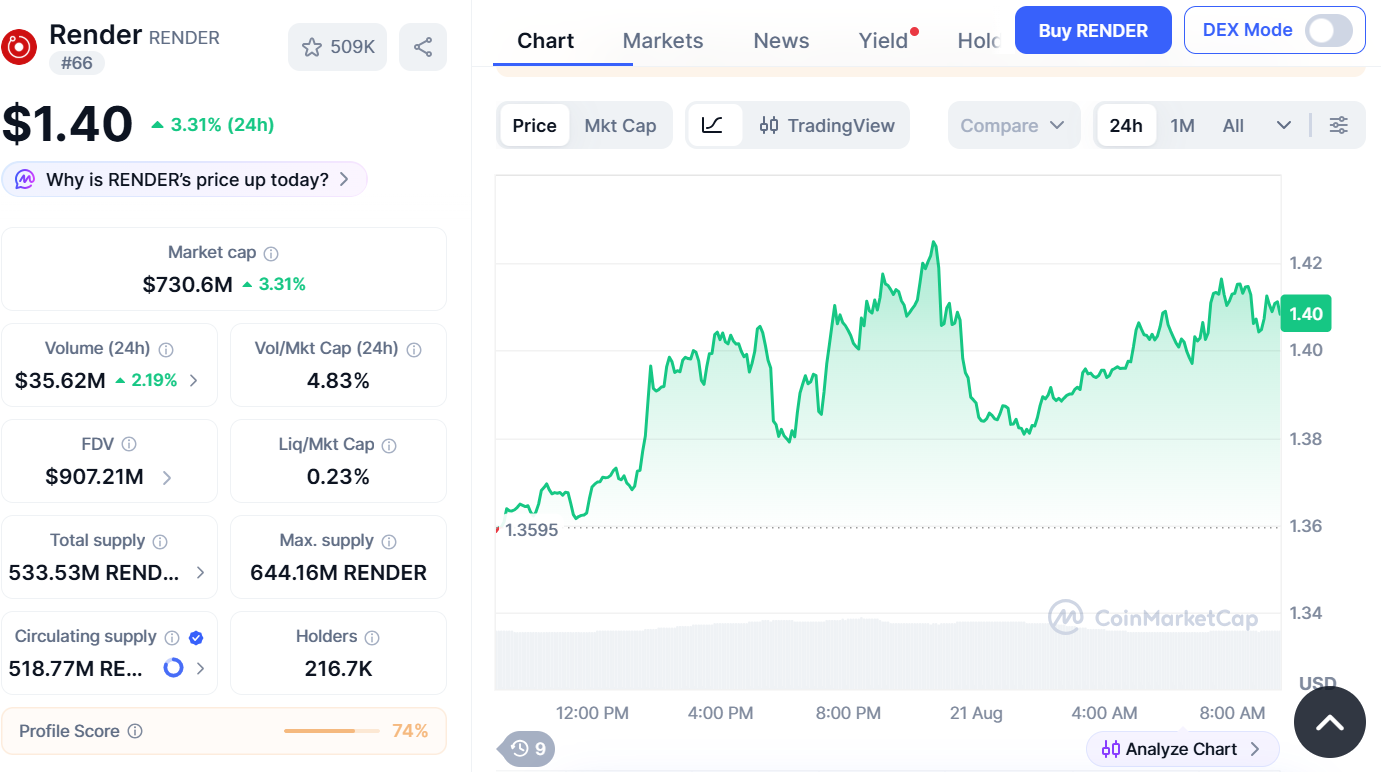The height and width of the screenshot is (772, 1381).
Task: Click the Vol/Mkt Cap (24h) info icon
Action: tap(414, 350)
